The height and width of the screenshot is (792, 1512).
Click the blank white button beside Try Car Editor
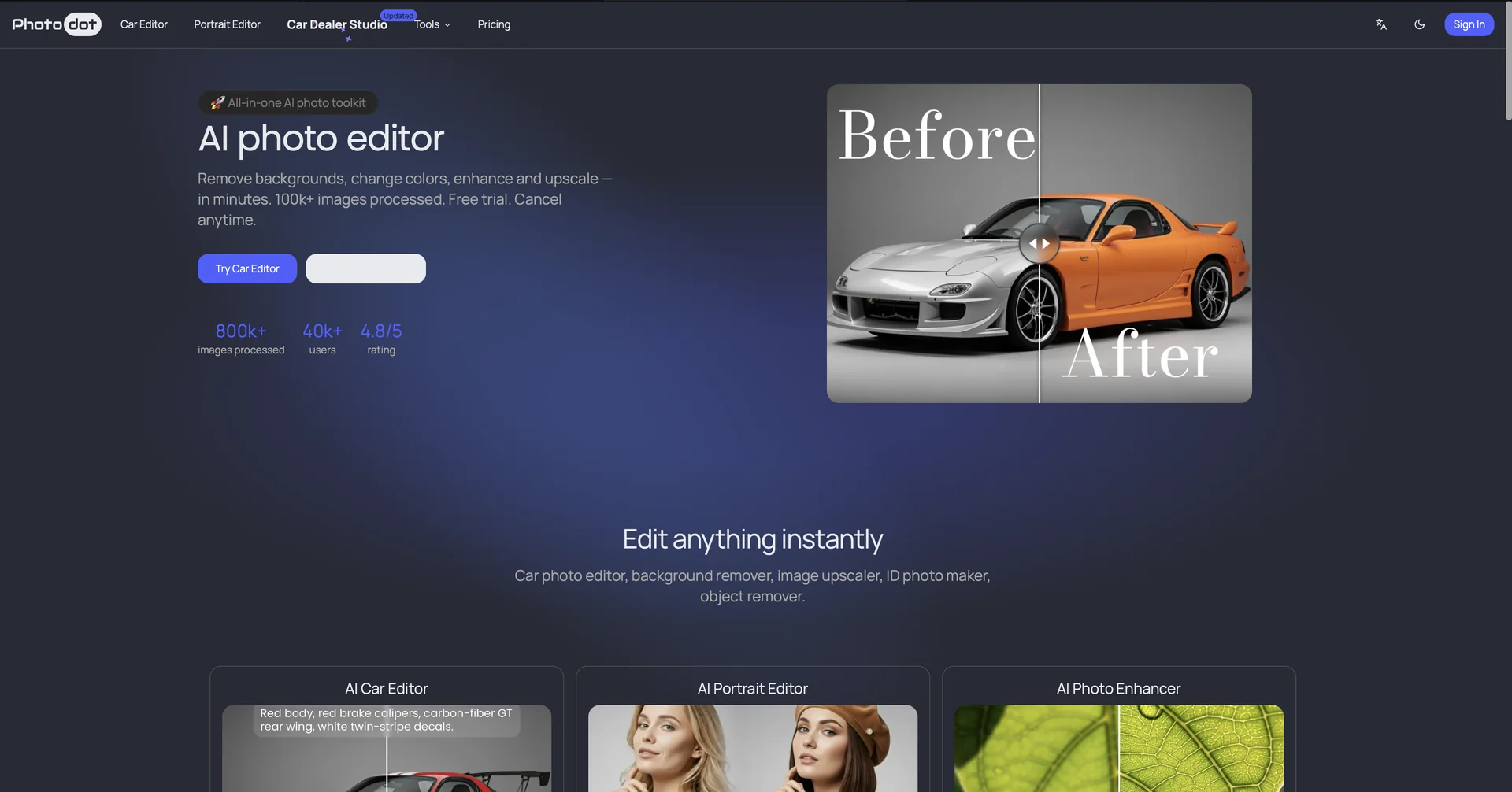pos(365,268)
